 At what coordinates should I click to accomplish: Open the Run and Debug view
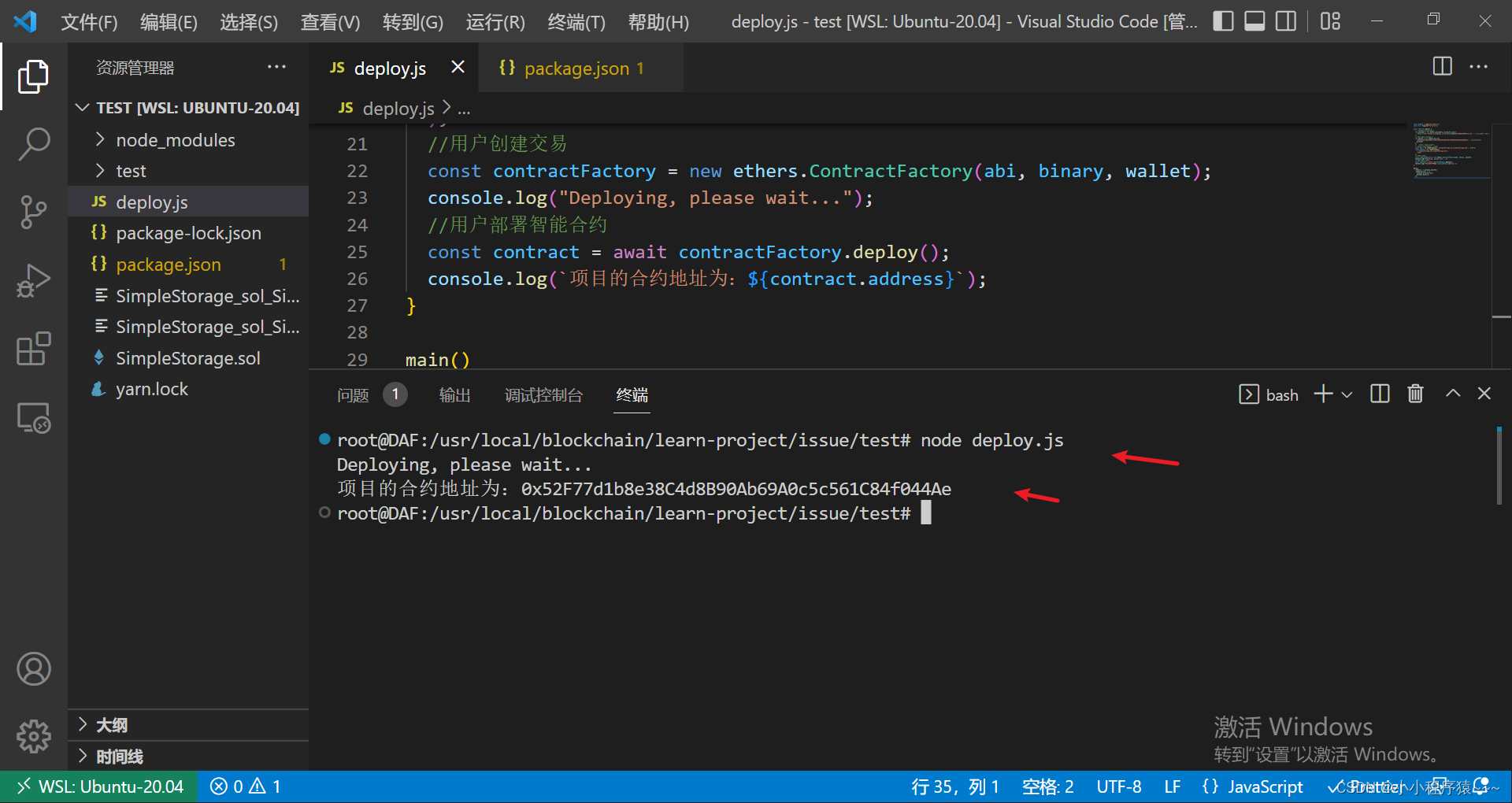click(x=33, y=281)
